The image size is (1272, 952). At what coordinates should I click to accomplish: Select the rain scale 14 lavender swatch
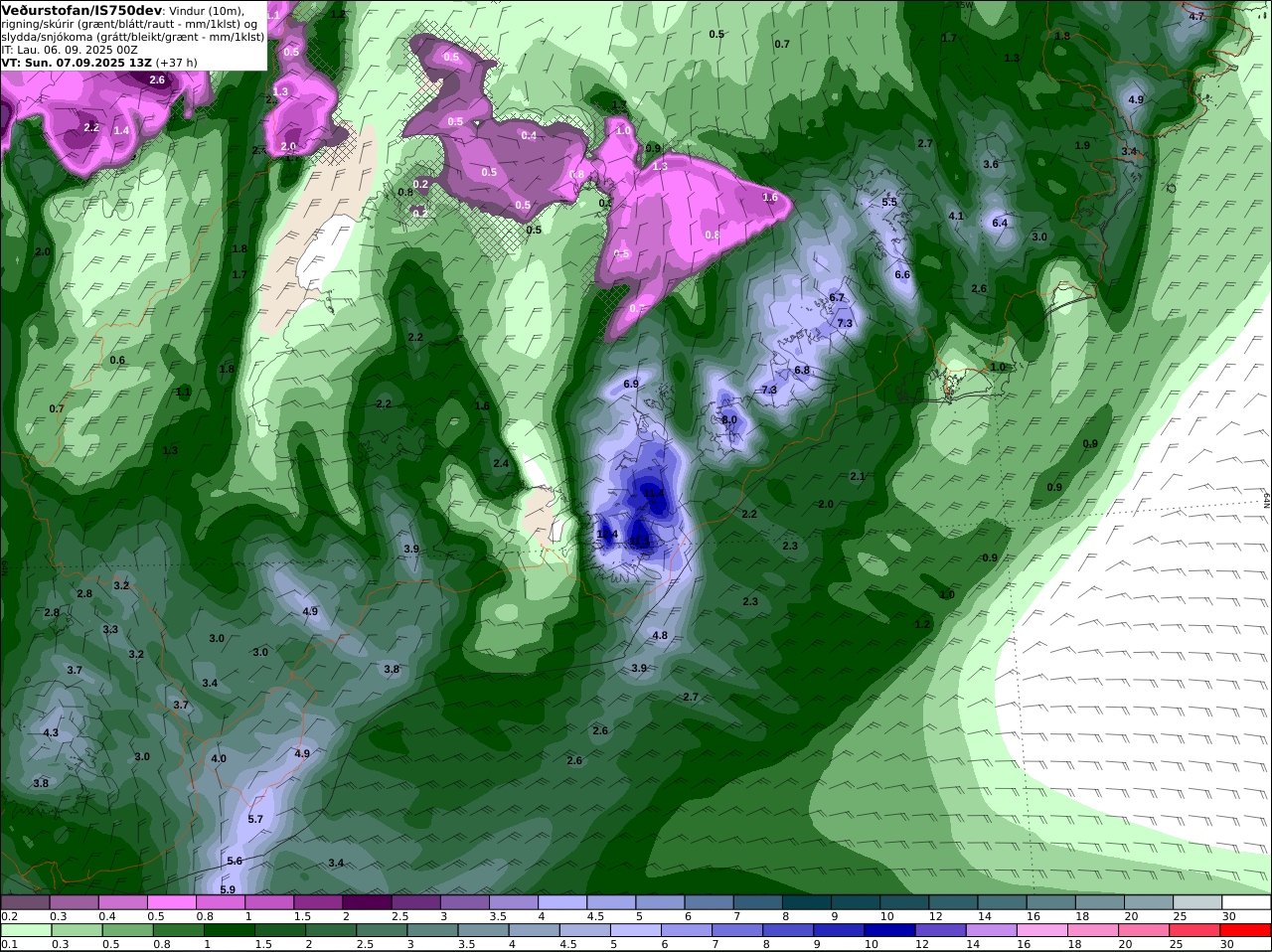(x=991, y=931)
